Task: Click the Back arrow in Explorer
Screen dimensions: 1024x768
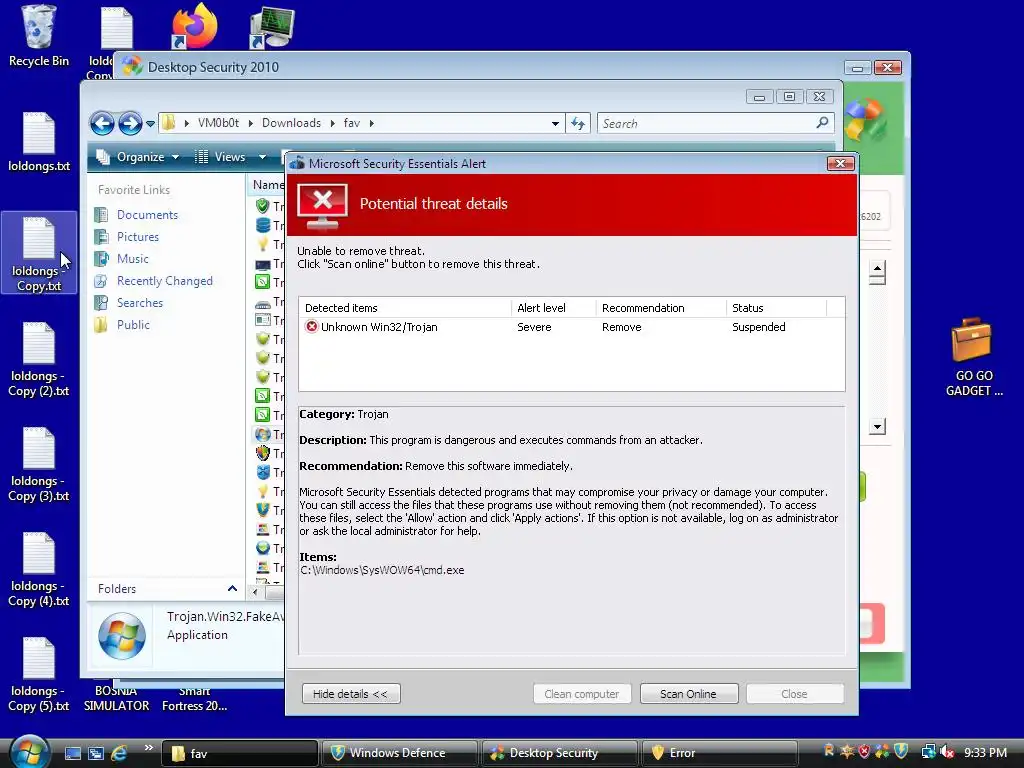Action: point(103,123)
